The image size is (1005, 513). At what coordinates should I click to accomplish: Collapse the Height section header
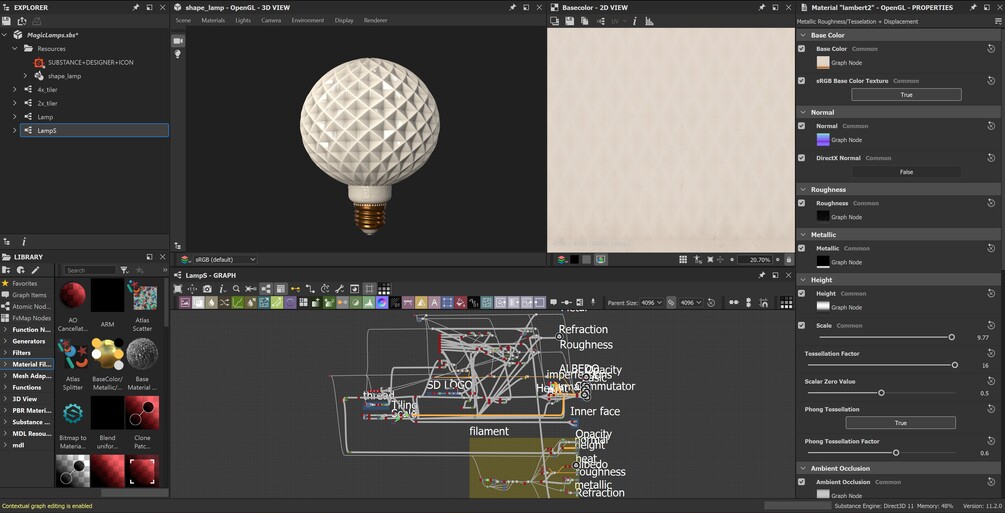pos(802,280)
